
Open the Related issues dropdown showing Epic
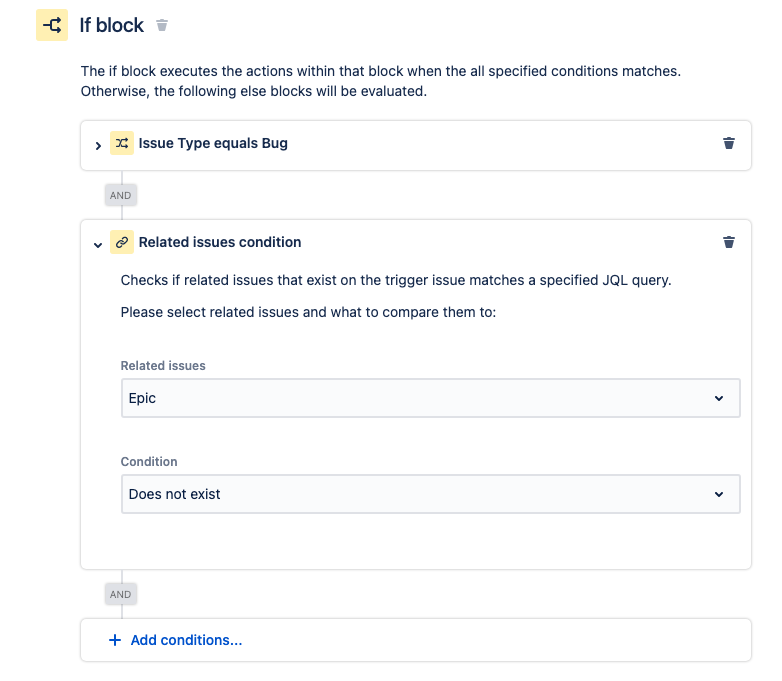(x=430, y=398)
